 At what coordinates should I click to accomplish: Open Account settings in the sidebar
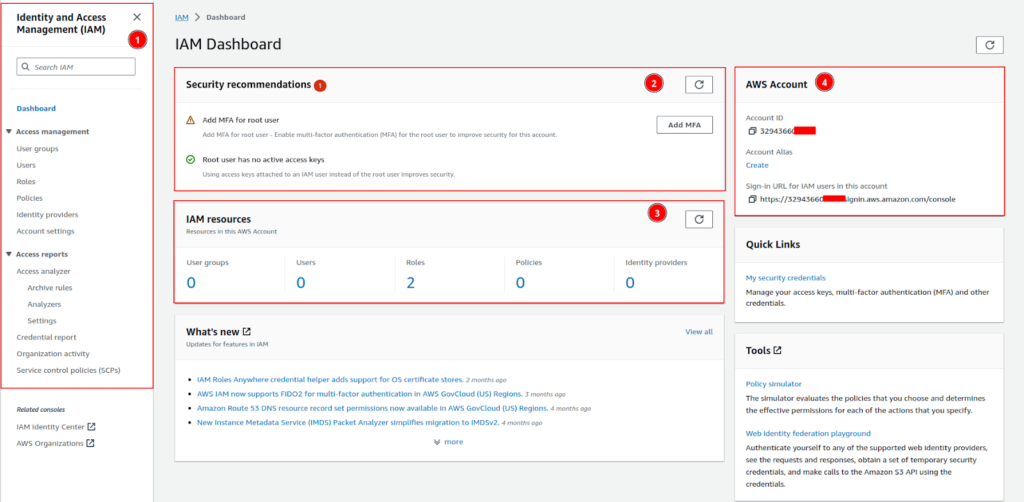point(45,231)
